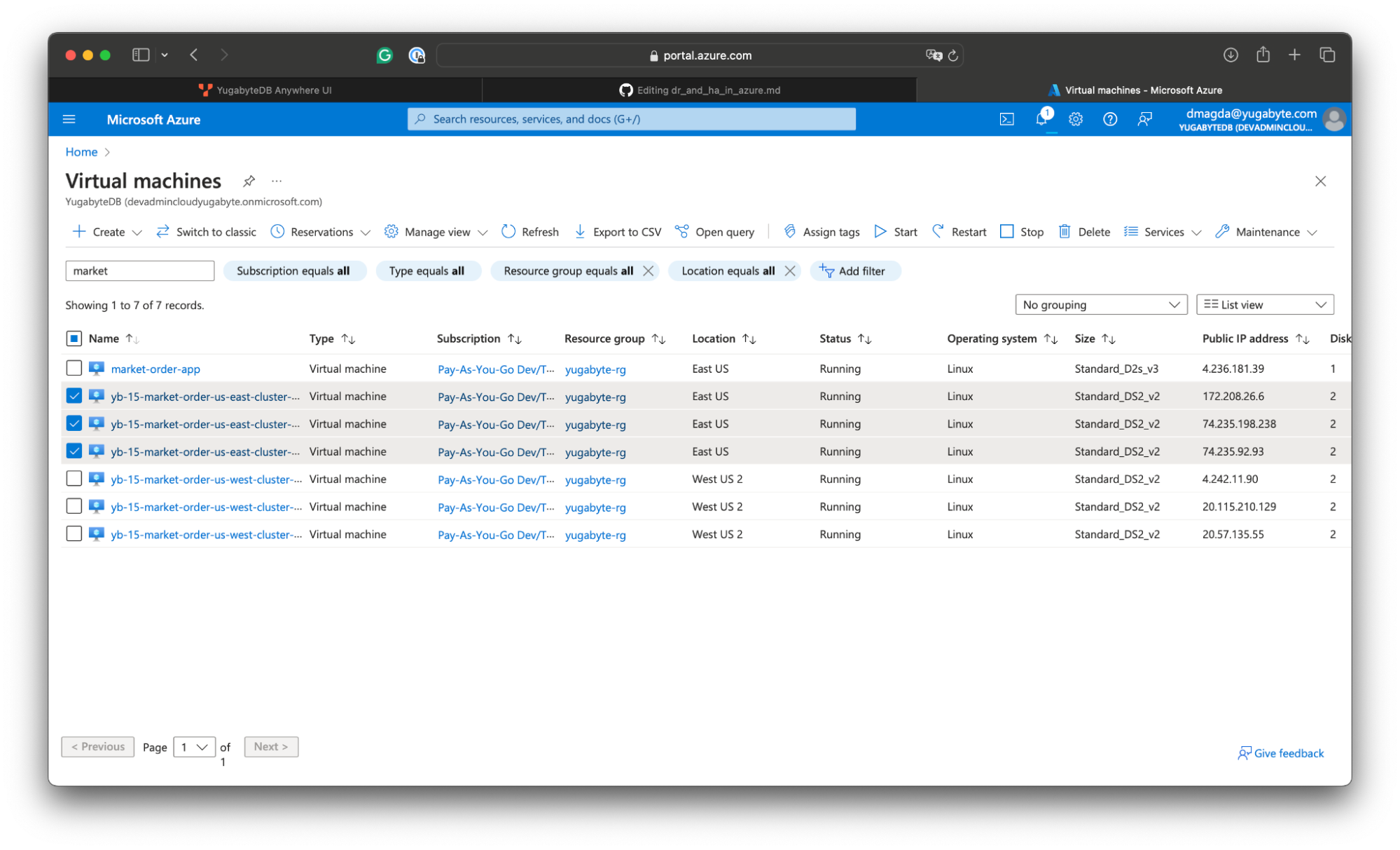
Task: Expand the No grouping dropdown
Action: 1101,305
